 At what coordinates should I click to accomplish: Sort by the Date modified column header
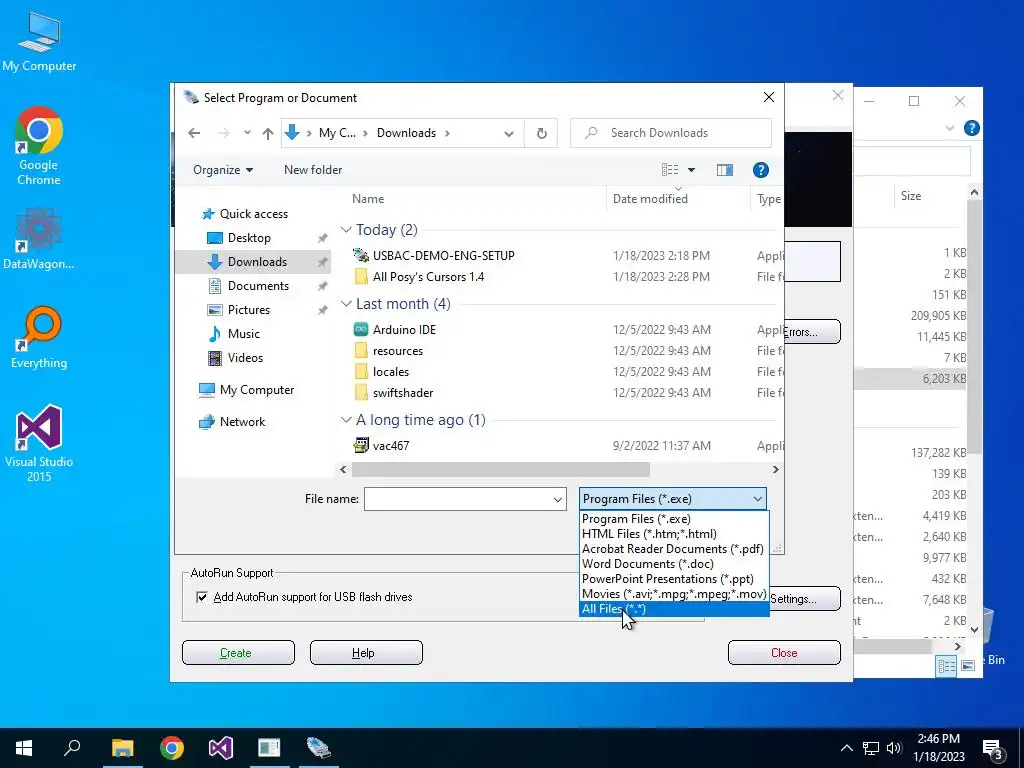(x=678, y=199)
